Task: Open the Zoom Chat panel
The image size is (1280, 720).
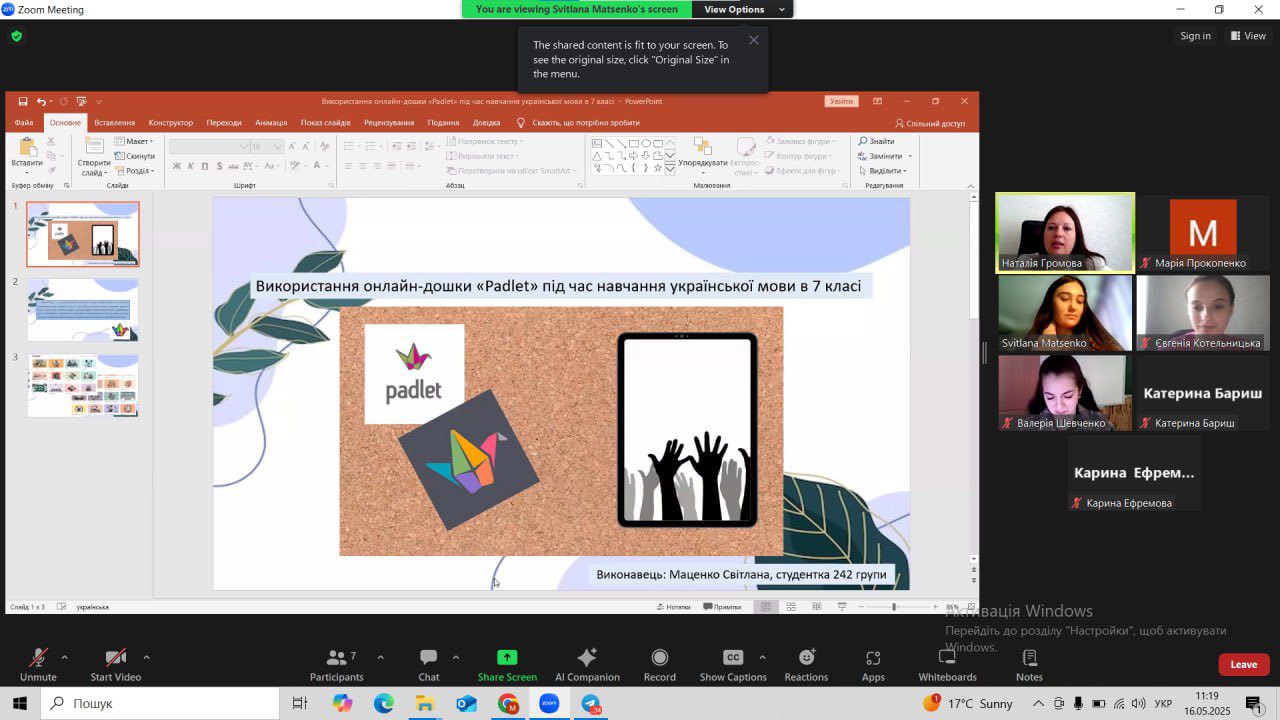Action: (x=428, y=664)
